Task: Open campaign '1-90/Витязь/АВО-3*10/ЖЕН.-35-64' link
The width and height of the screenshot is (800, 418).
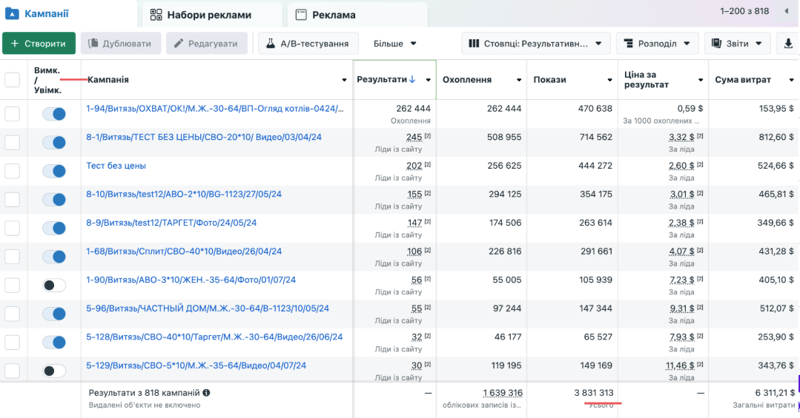Action: pos(191,280)
